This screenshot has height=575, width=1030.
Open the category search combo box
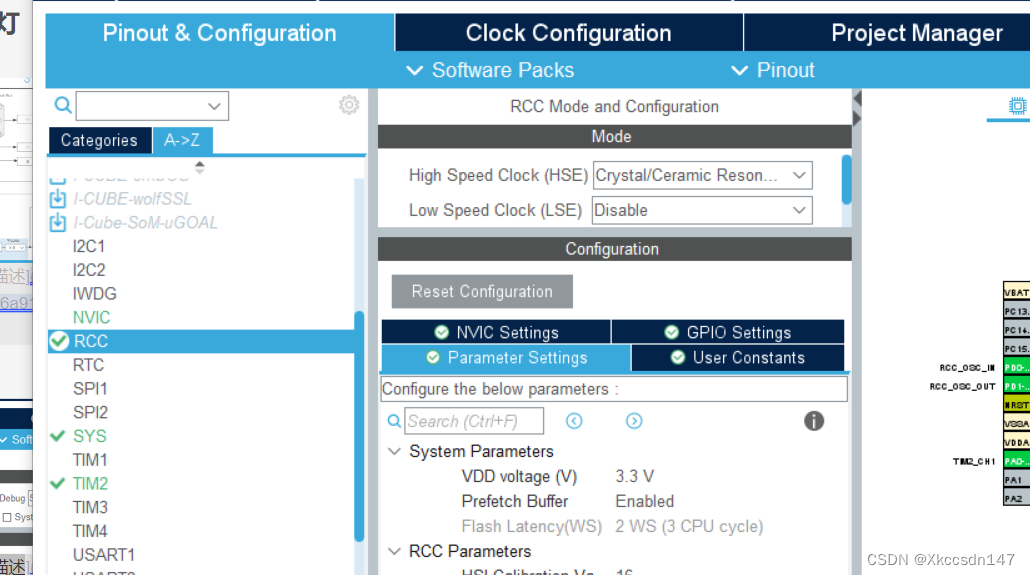(152, 106)
